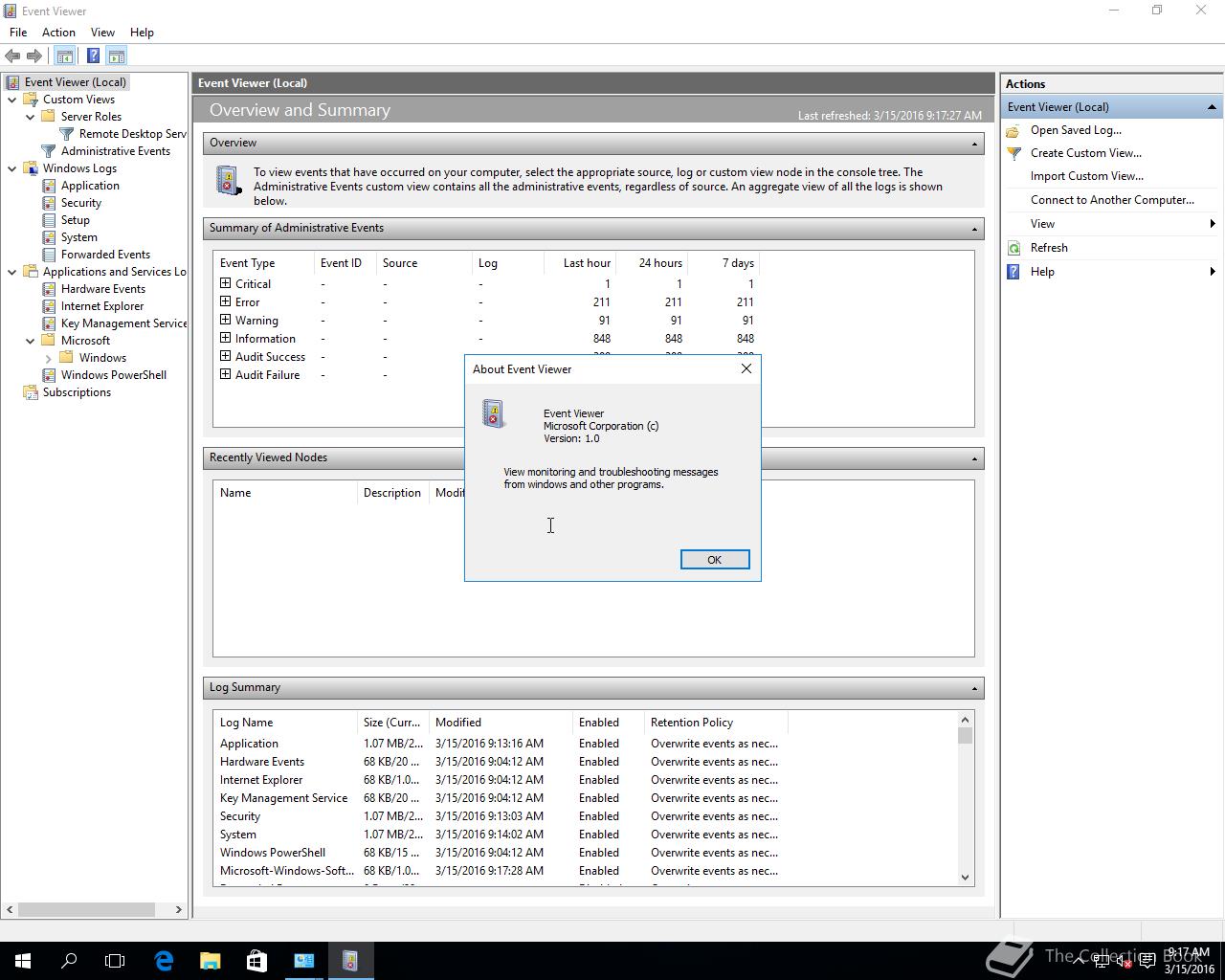
Task: Open Task View on taskbar
Action: tap(115, 961)
